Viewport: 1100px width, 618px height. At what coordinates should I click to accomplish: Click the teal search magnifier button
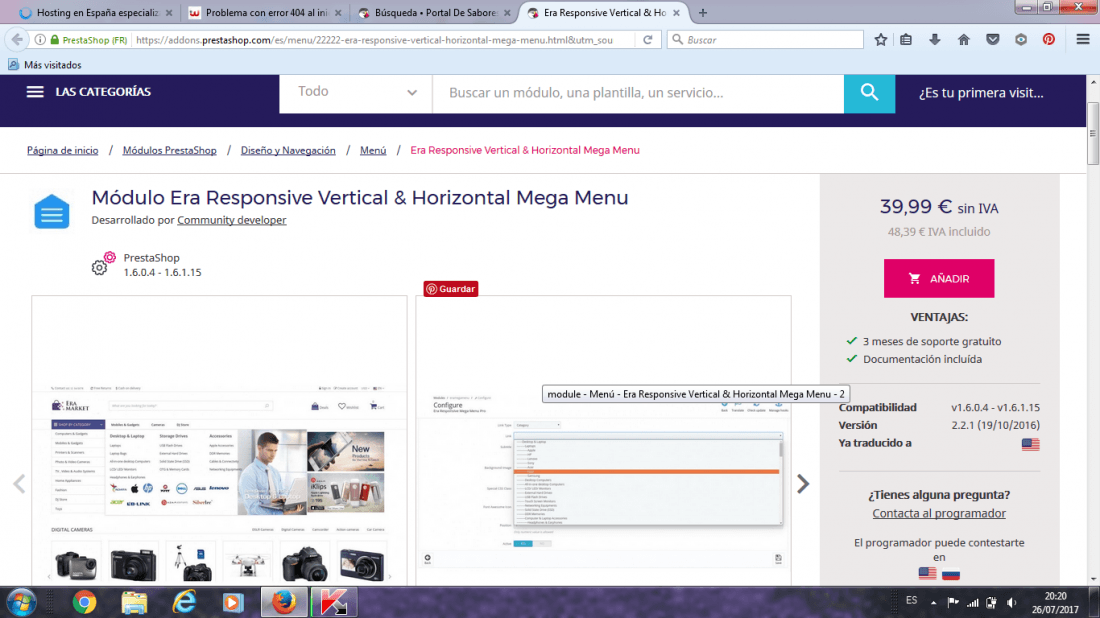coord(869,93)
